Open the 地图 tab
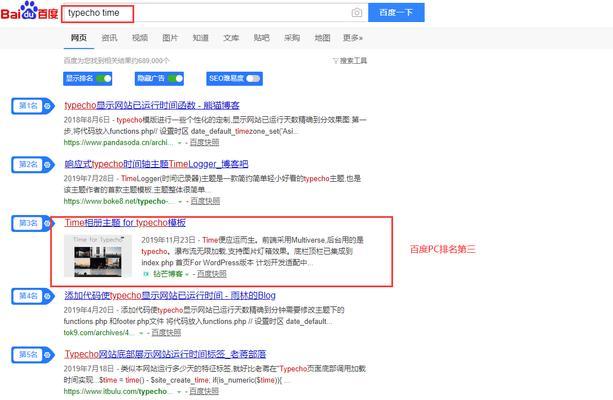The width and height of the screenshot is (613, 400). point(323,38)
